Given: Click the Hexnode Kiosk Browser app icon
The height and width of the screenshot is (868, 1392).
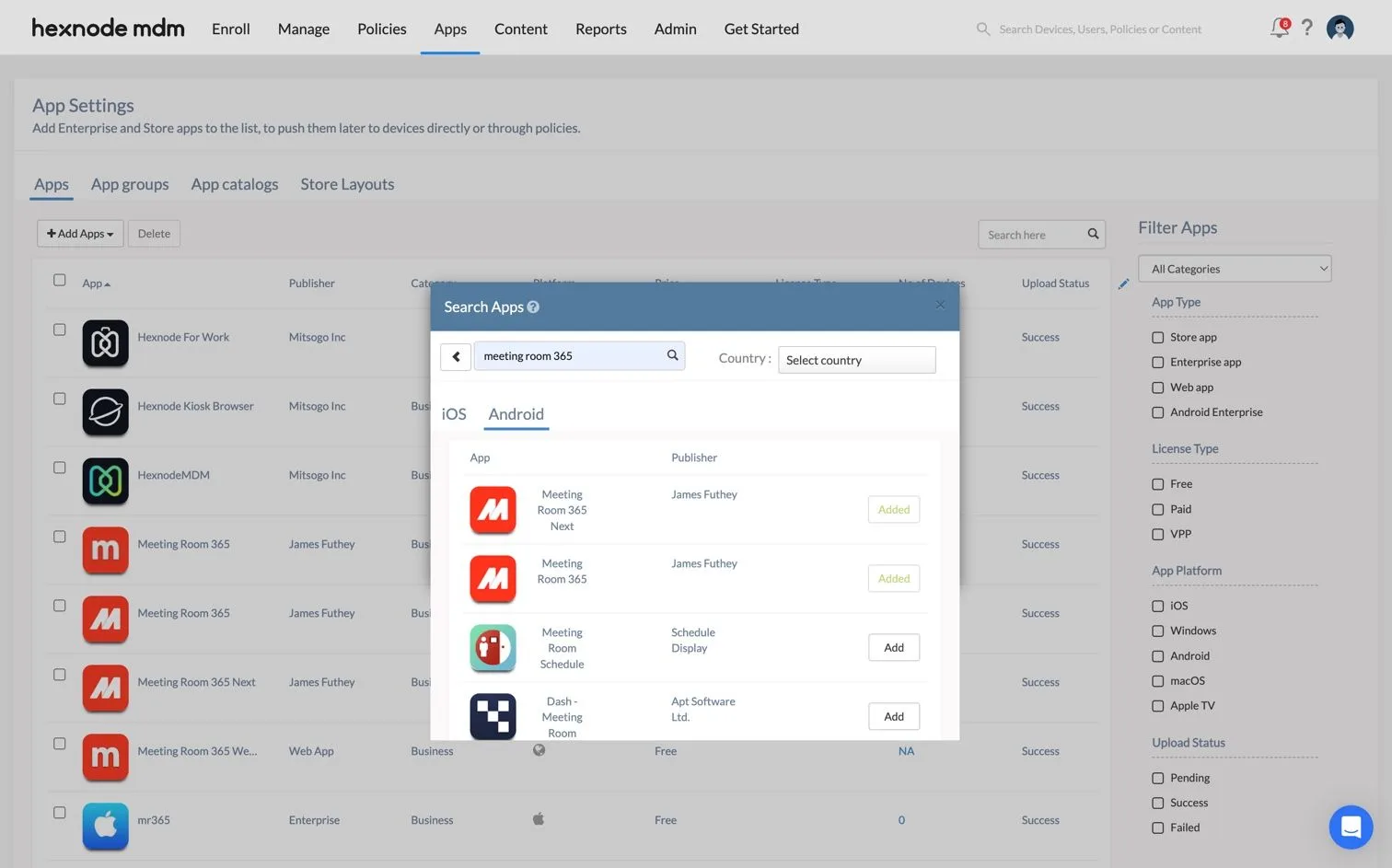Looking at the screenshot, I should pos(105,411).
